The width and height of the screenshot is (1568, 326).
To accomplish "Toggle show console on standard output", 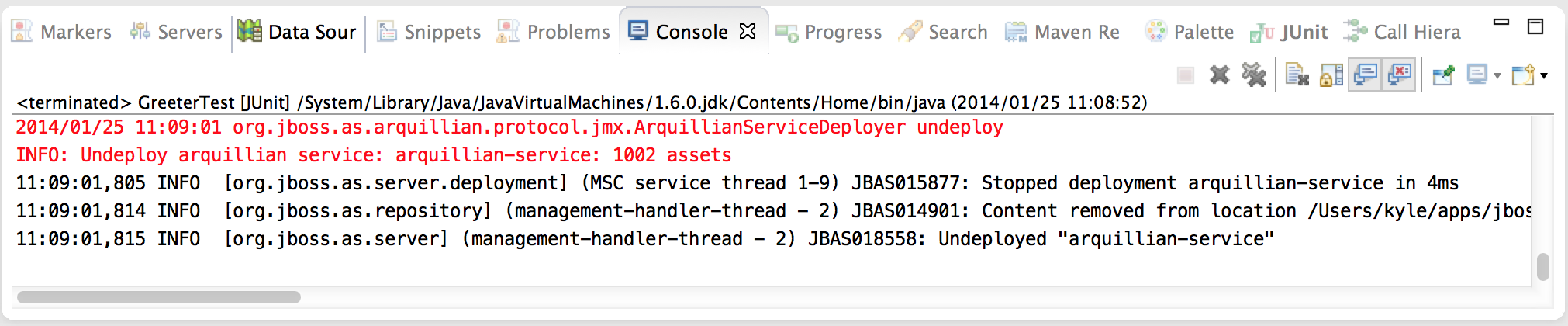I will 1365,75.
